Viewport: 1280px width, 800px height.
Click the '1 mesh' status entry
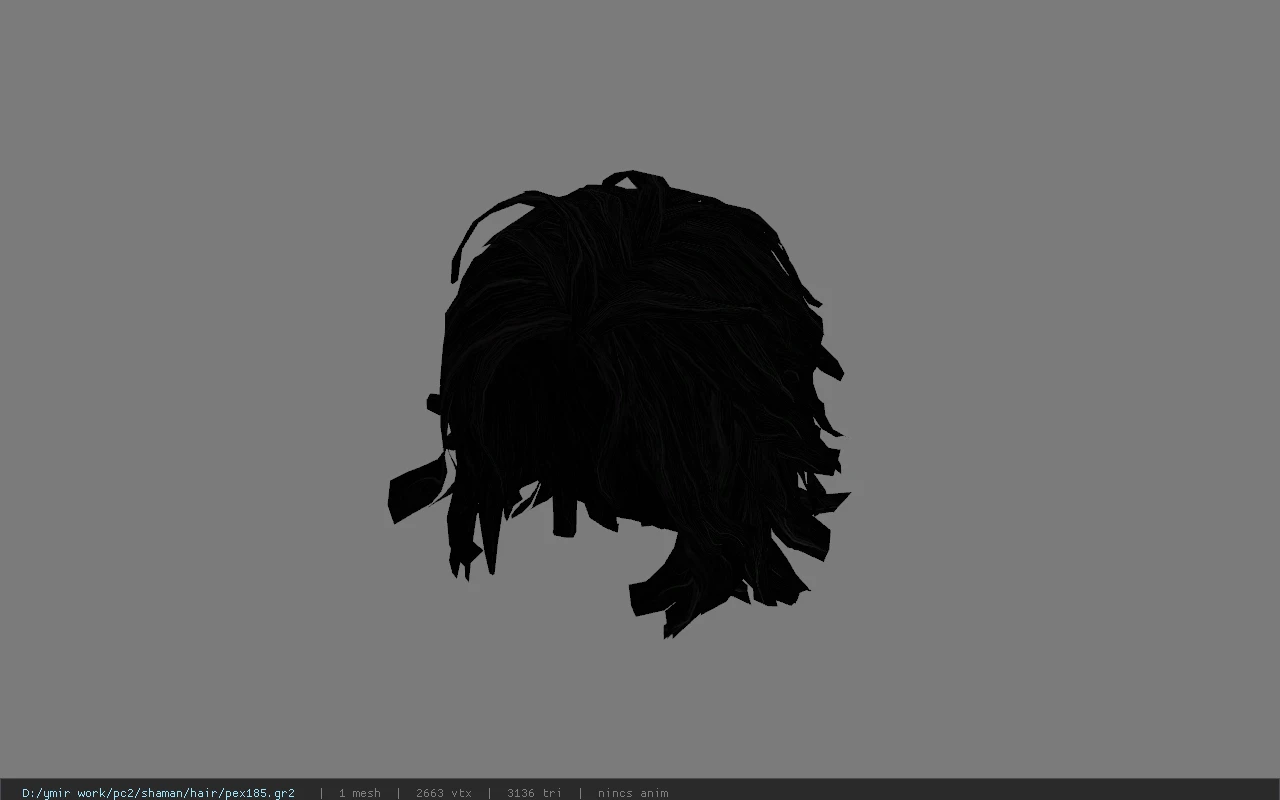[x=359, y=793]
